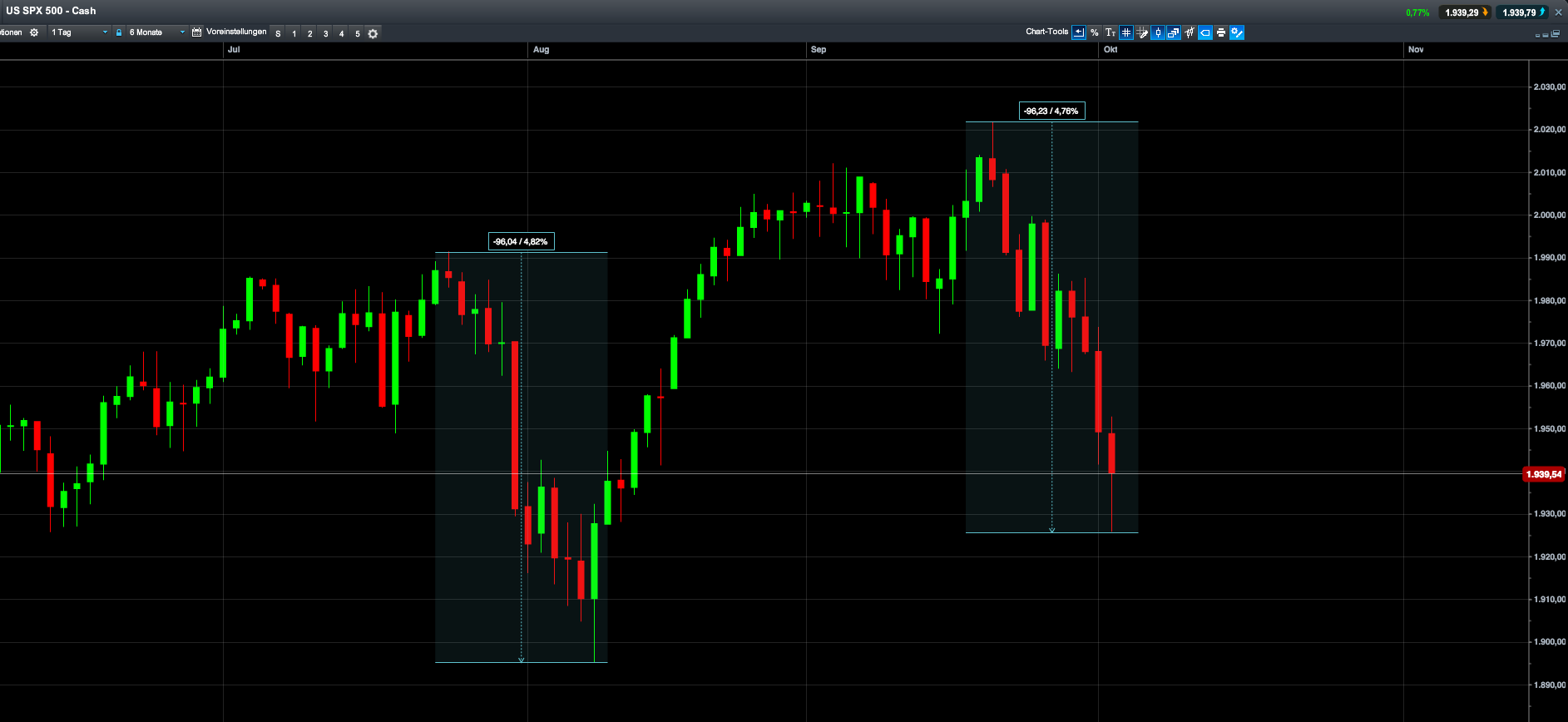The image size is (1568, 722).
Task: Select the crosshair eyedropper tool
Action: pyautogui.click(x=1142, y=32)
